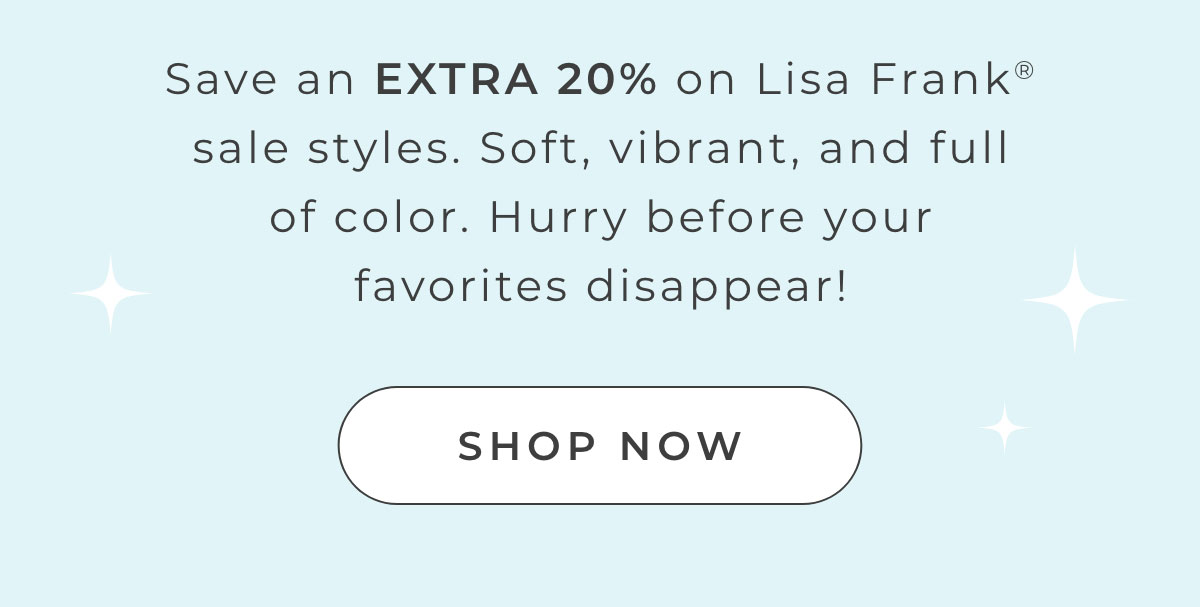Click the line 'of color. Hurry before your'
This screenshot has height=607, width=1200.
pyautogui.click(x=600, y=217)
